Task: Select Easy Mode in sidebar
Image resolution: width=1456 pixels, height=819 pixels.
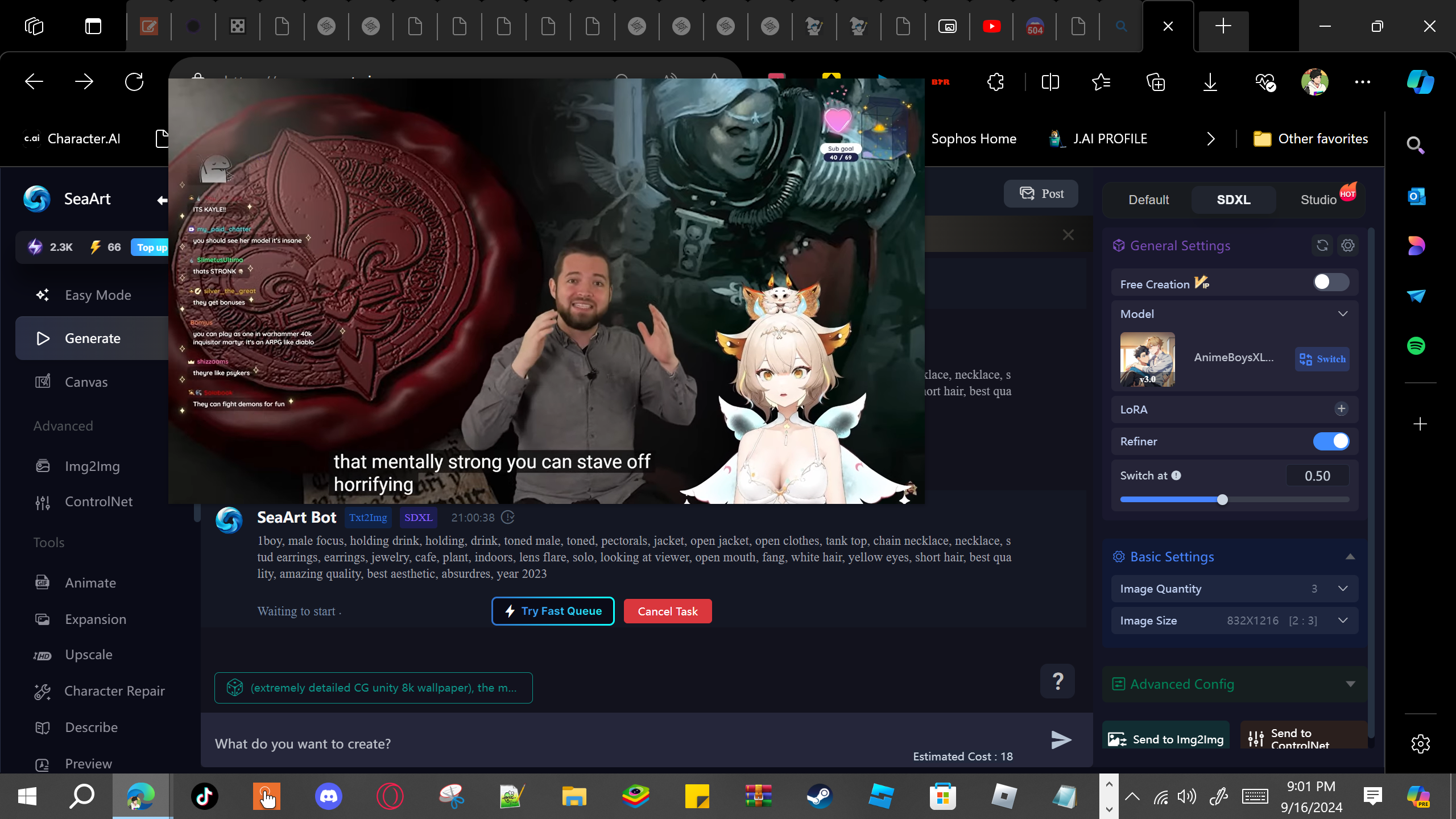Action: 97,295
